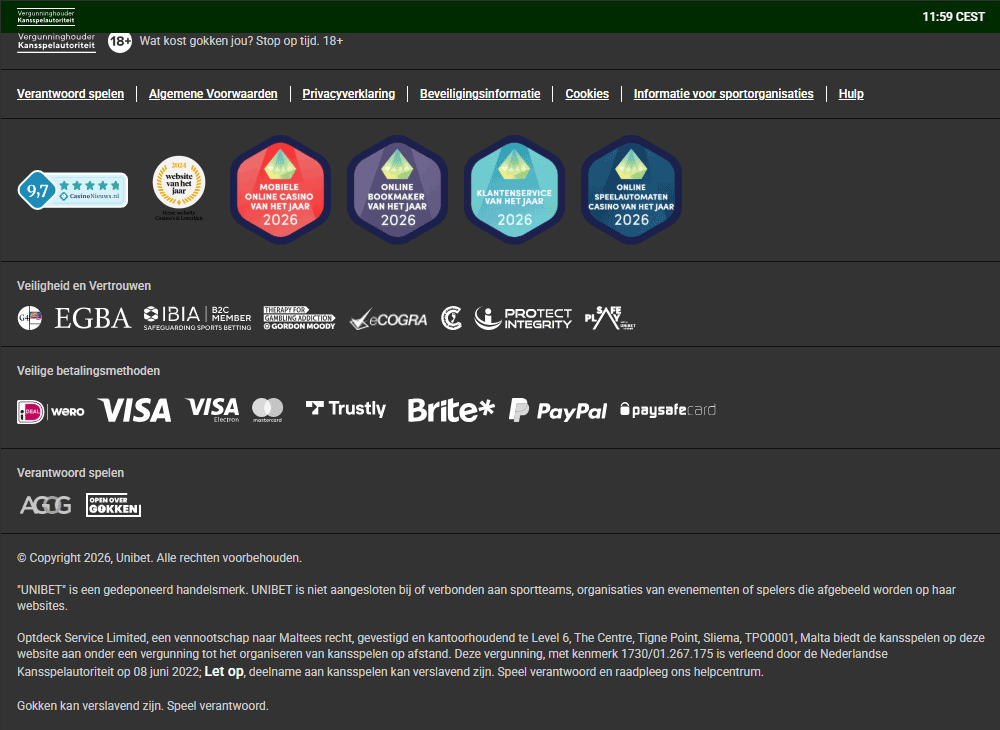
Task: Click the 'Veiligheid en Vertrouwen' heading
Action: click(84, 286)
